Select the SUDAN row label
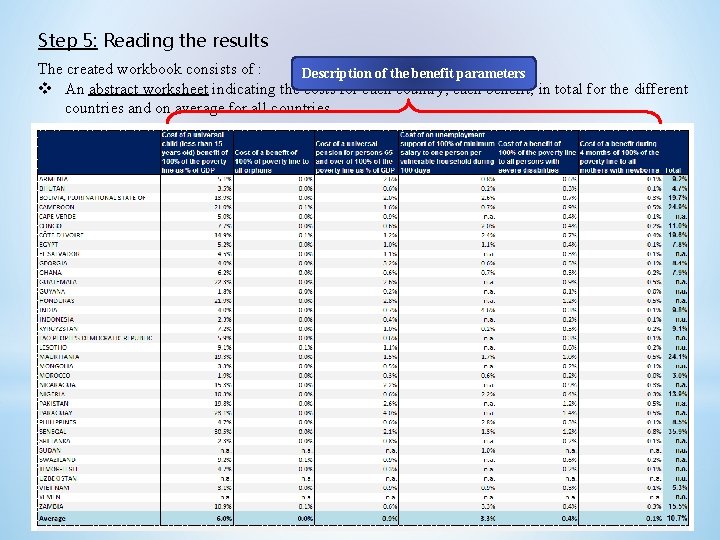 [x=50, y=450]
